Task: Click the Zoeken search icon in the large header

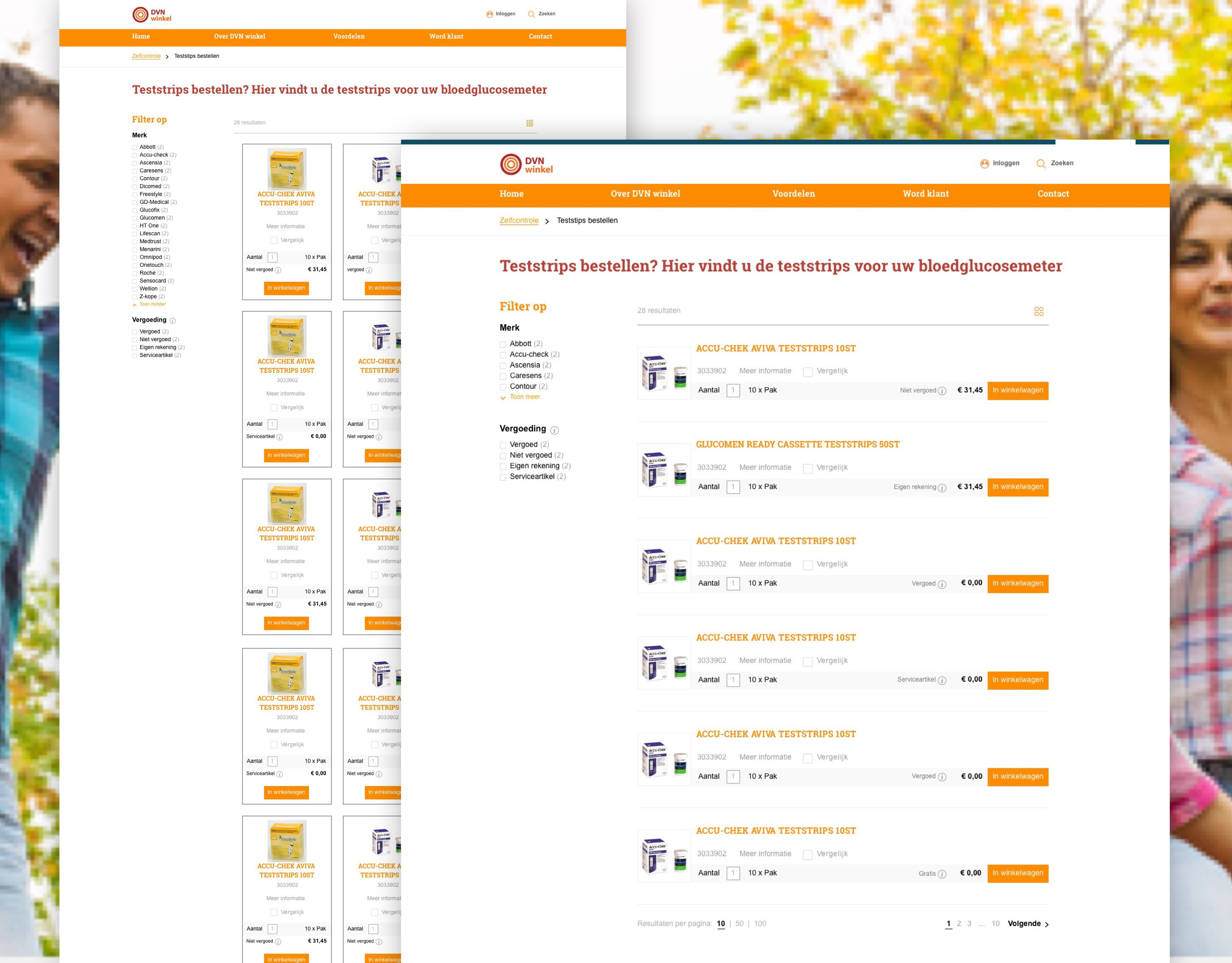Action: (1041, 163)
